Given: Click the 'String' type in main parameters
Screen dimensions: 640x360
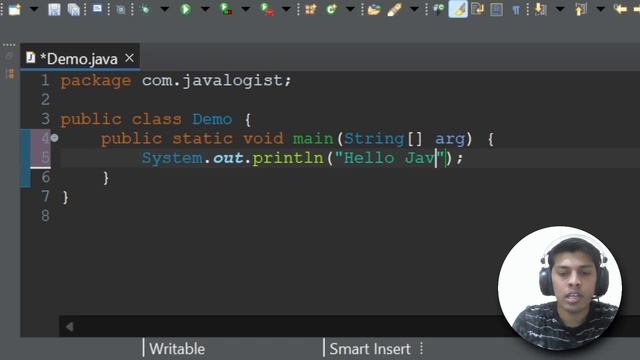Looking at the screenshot, I should pyautogui.click(x=374, y=139).
